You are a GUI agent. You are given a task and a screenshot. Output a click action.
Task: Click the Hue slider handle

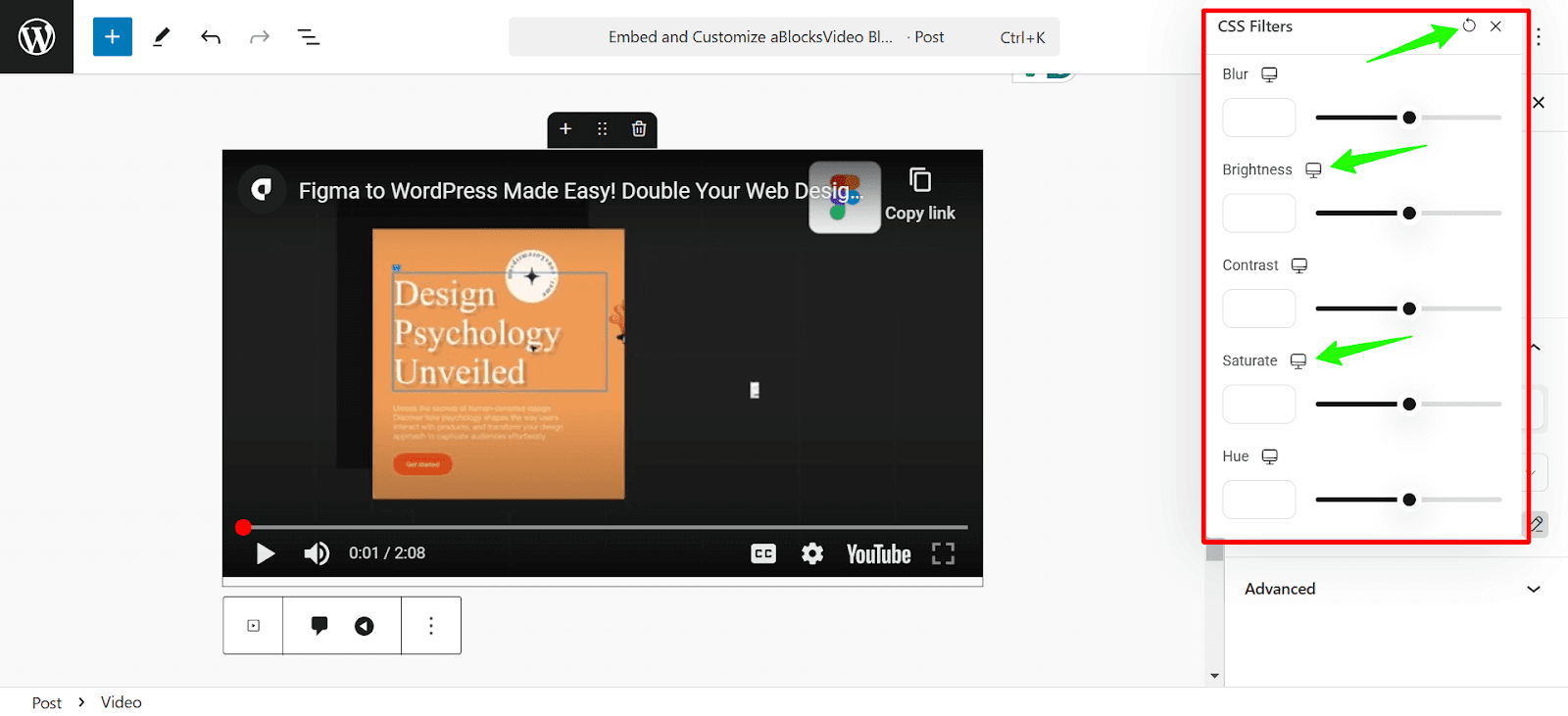(x=1409, y=500)
